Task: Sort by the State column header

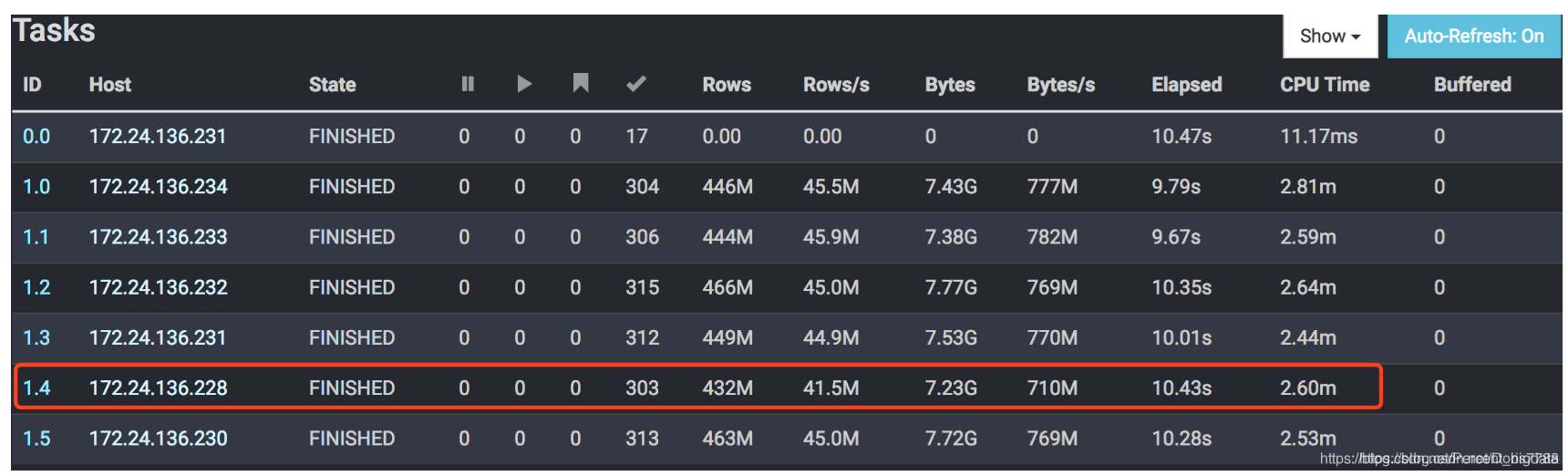Action: click(x=332, y=85)
